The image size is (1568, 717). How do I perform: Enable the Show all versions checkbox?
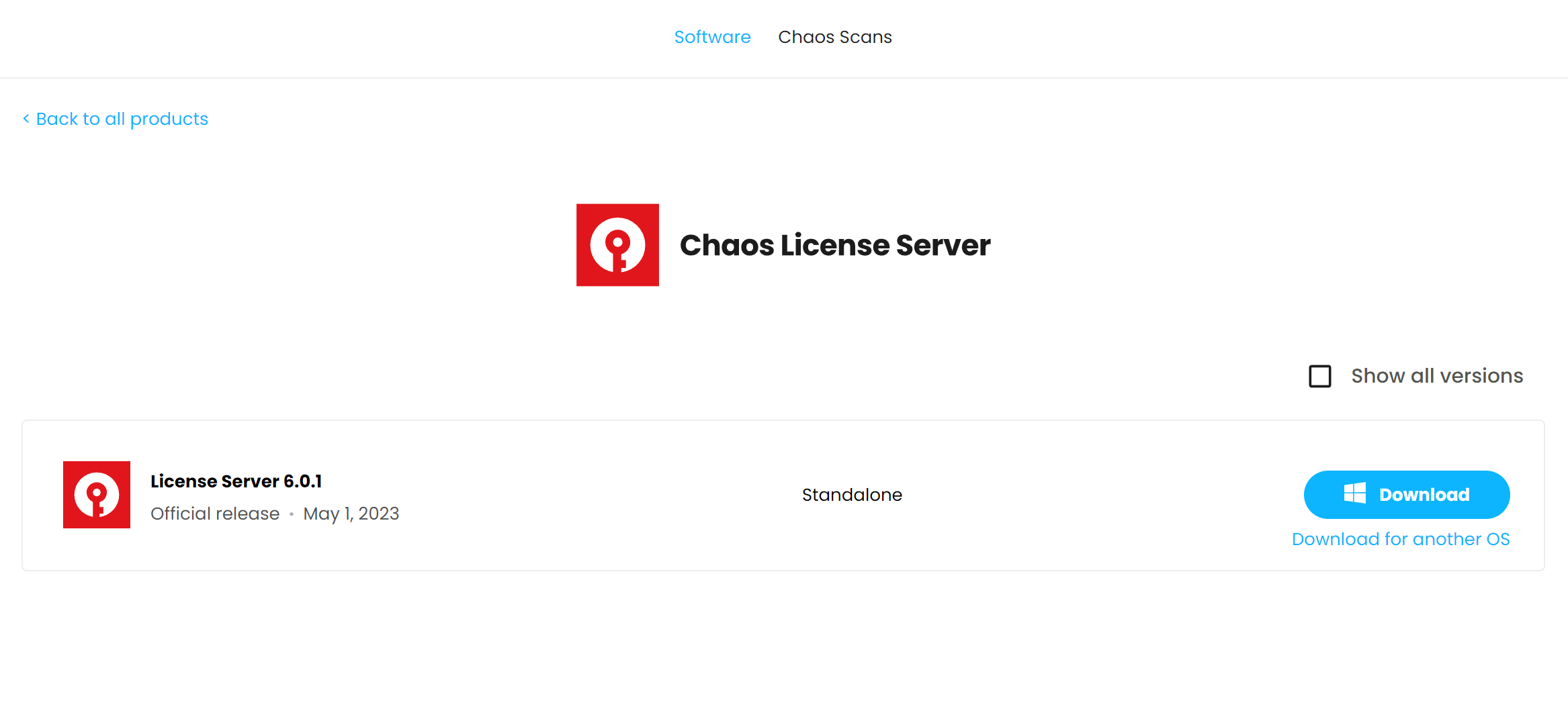[1319, 376]
